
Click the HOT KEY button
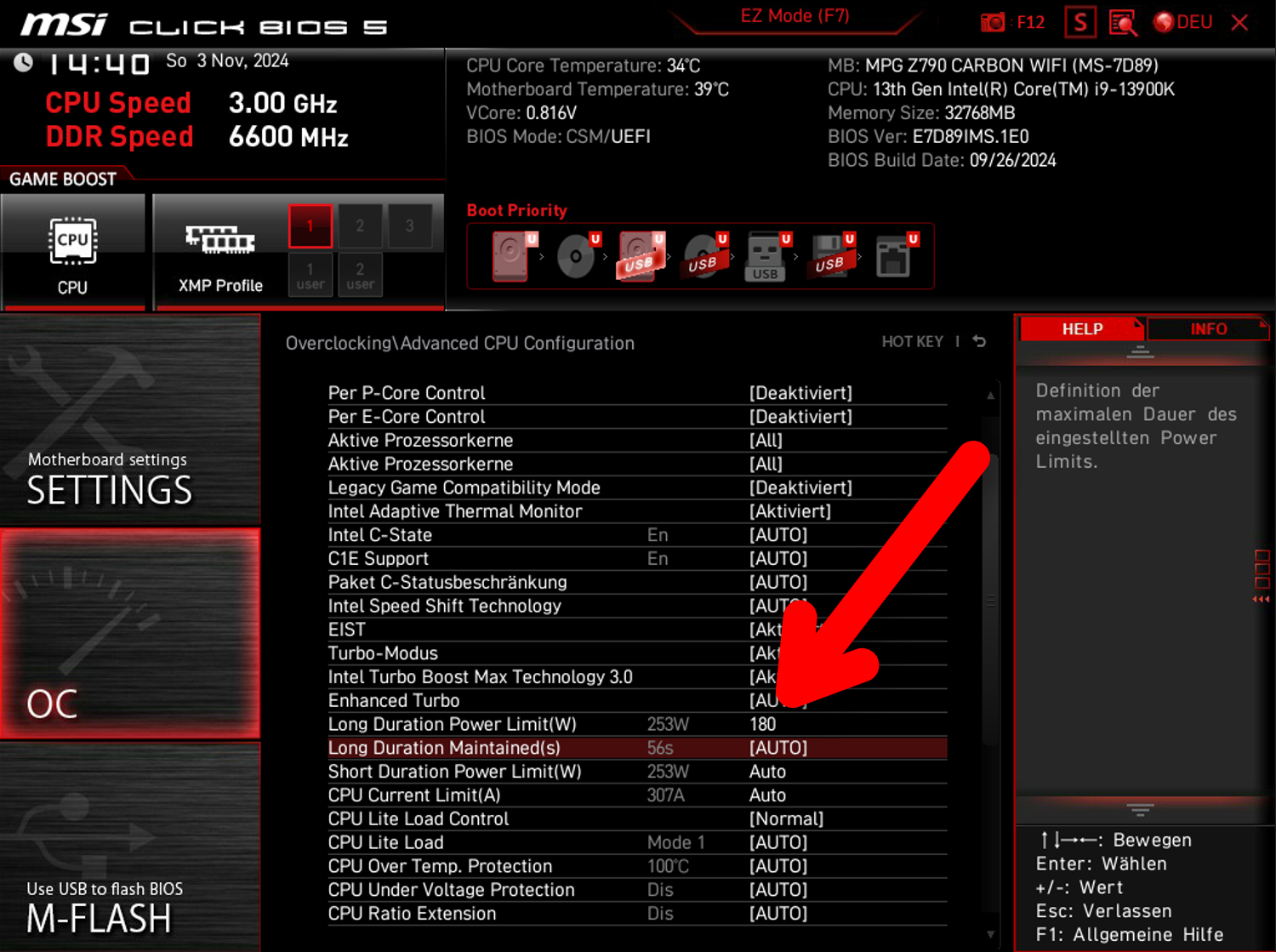[x=912, y=341]
